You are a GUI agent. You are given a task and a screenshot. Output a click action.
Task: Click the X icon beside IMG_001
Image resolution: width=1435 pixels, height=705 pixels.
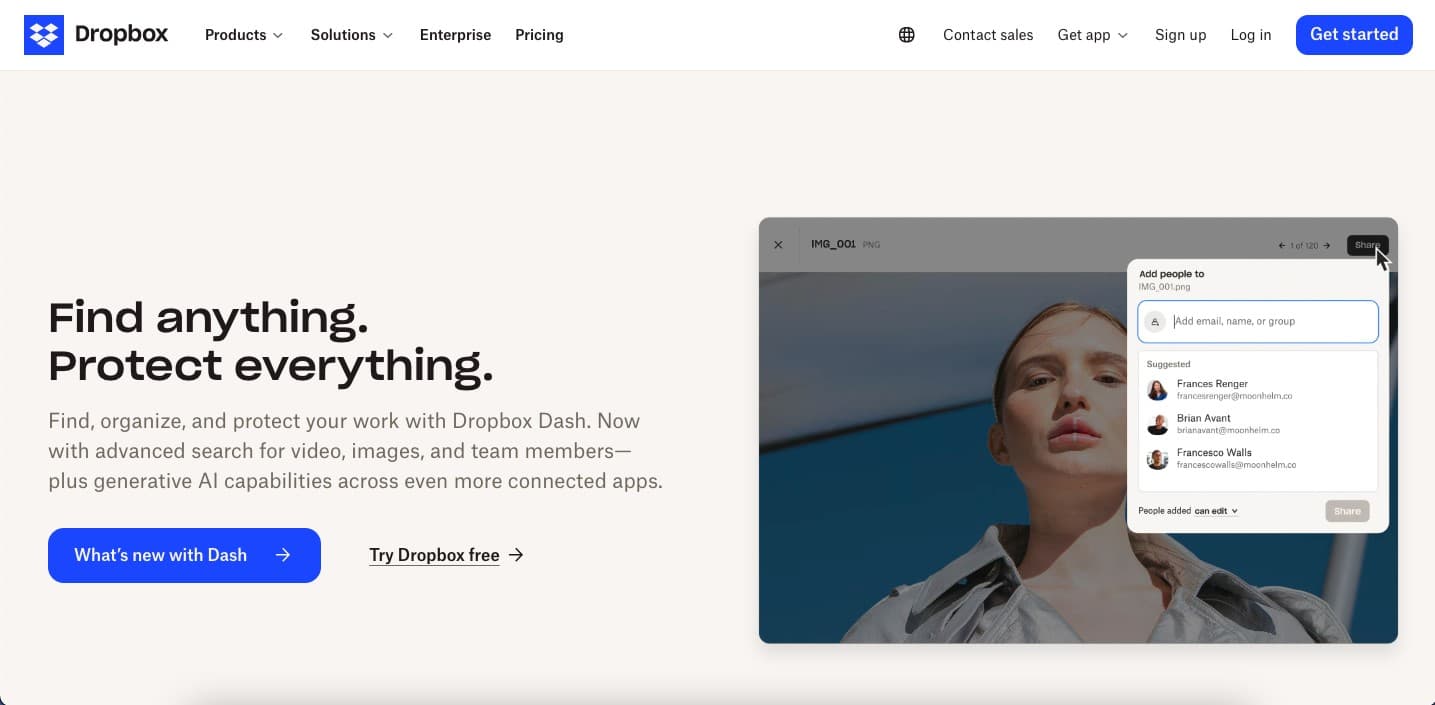point(778,245)
